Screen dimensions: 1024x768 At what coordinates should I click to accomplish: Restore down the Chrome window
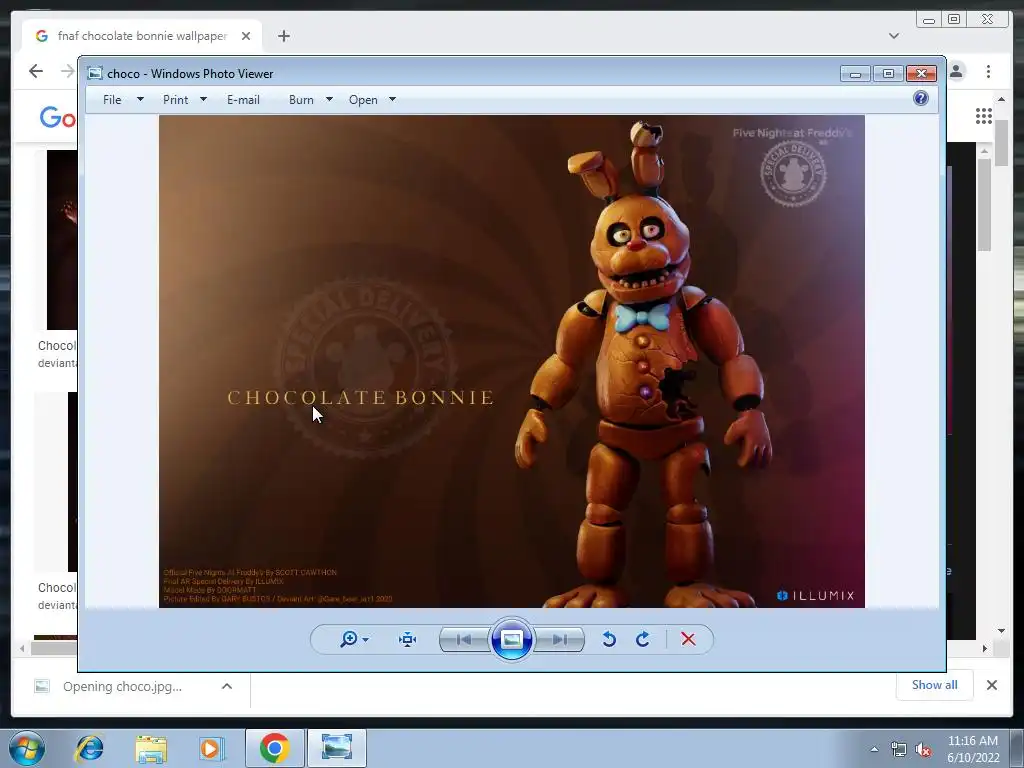point(954,20)
